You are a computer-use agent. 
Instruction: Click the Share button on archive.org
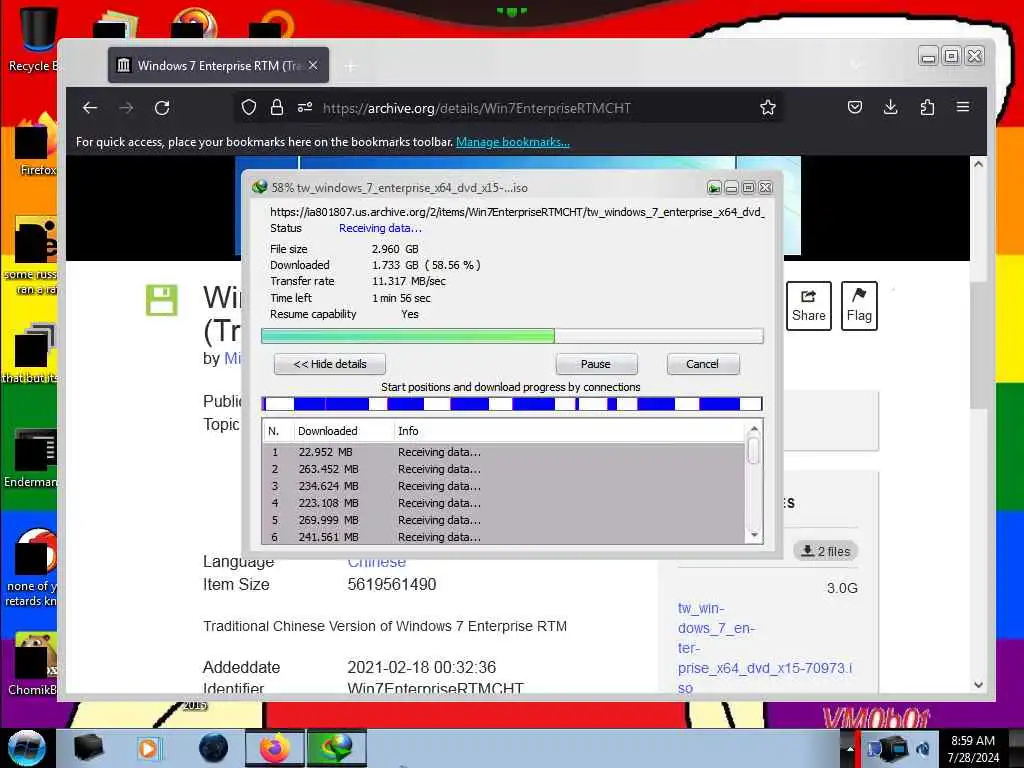pyautogui.click(x=808, y=306)
